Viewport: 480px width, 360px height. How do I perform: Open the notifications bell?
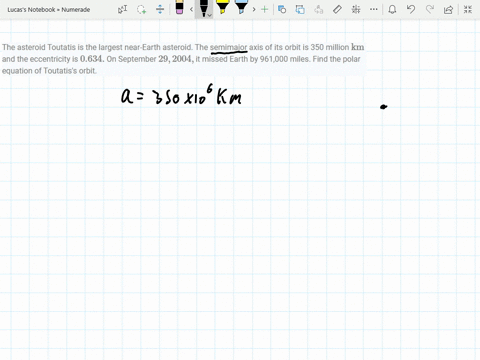click(x=392, y=9)
